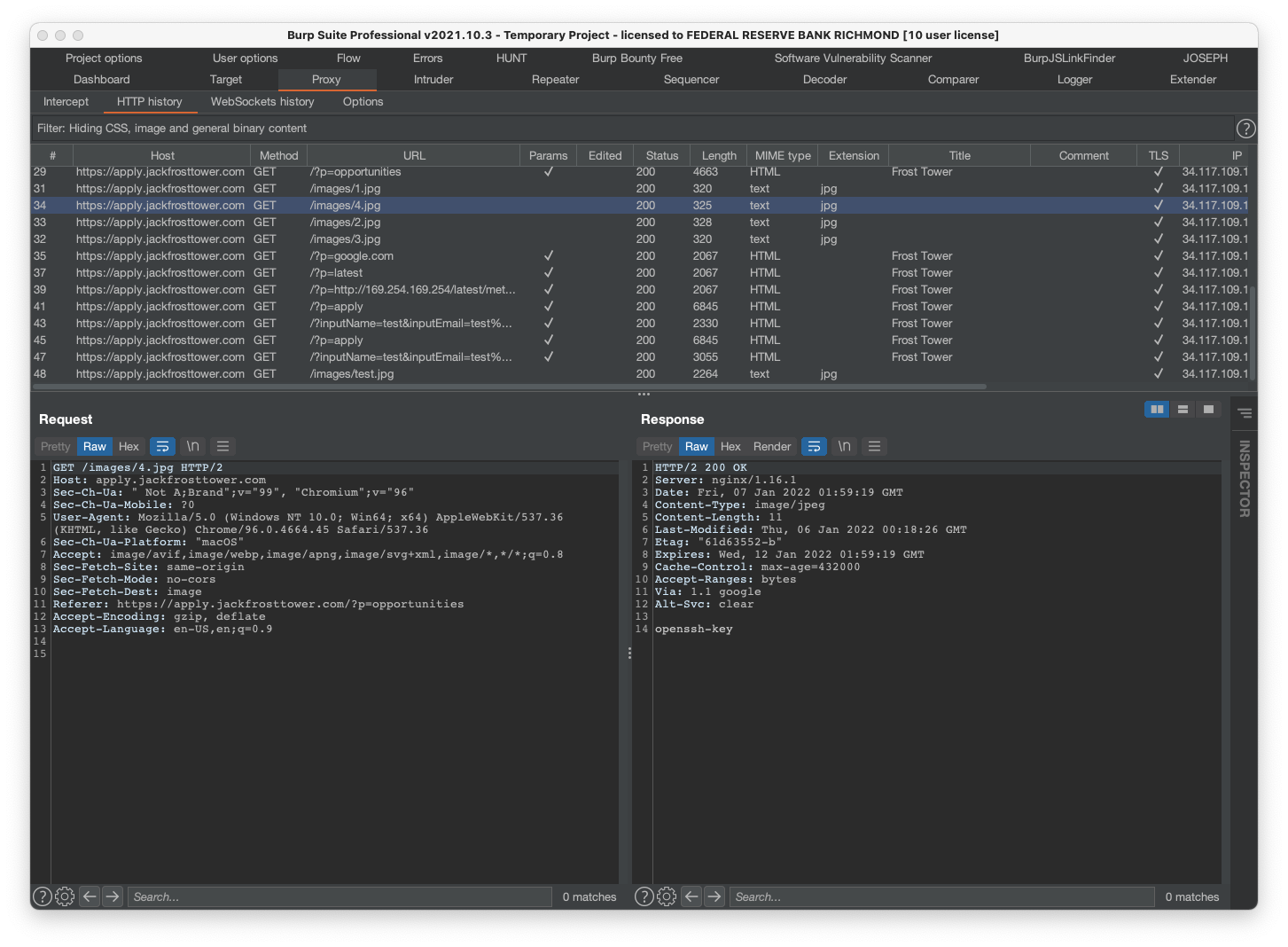1288x947 pixels.
Task: Open the Sequencer tab
Action: (x=691, y=80)
